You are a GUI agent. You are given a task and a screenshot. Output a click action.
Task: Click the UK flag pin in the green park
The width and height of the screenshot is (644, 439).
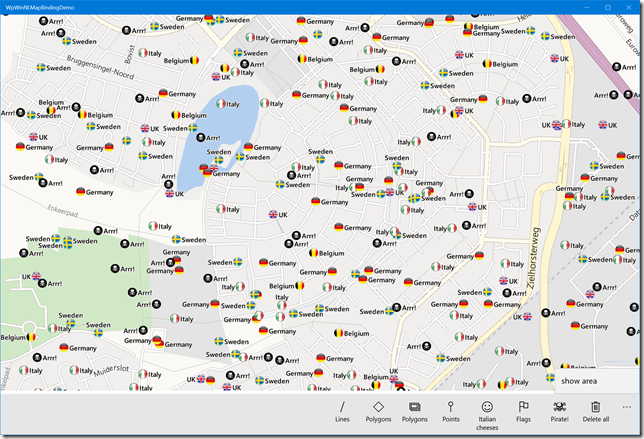point(36,276)
